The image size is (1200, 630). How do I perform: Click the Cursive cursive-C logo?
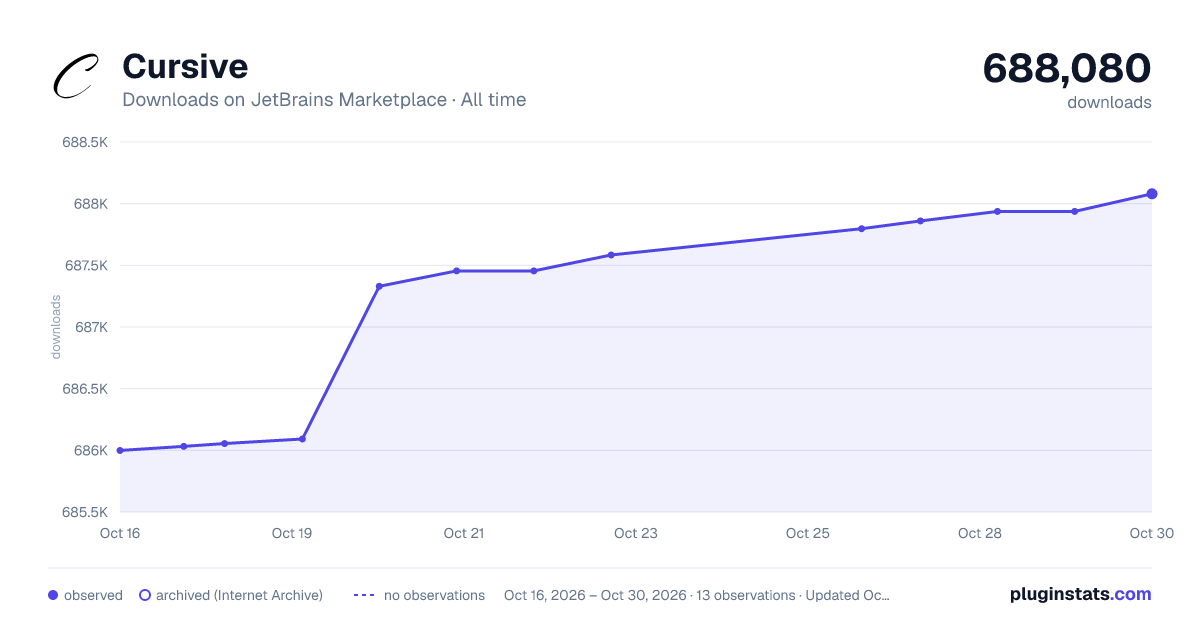tap(76, 76)
